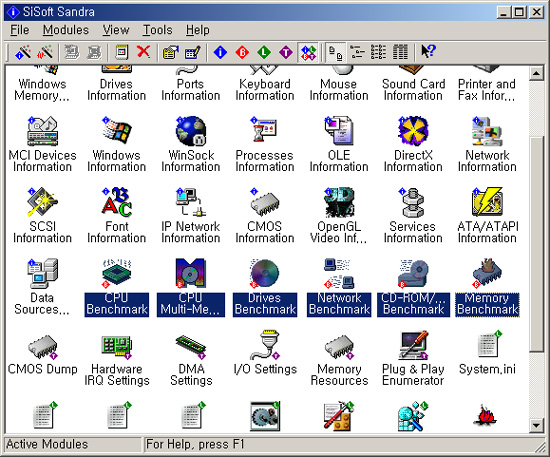Open the Modules menu

coord(66,30)
